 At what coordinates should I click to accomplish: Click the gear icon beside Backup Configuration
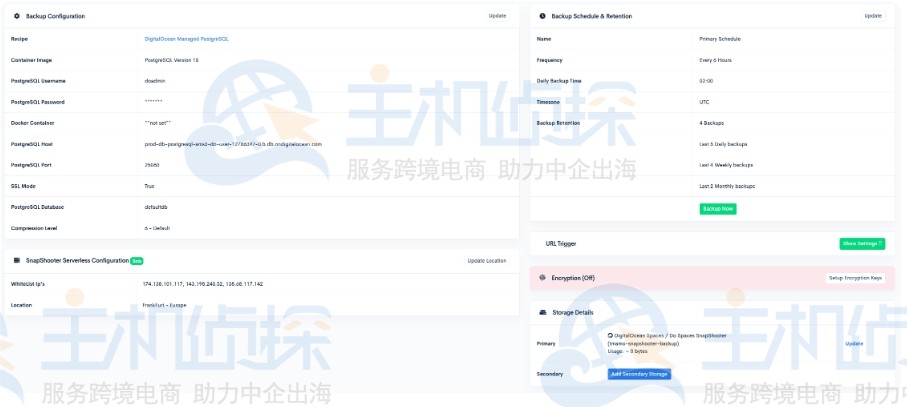17,16
